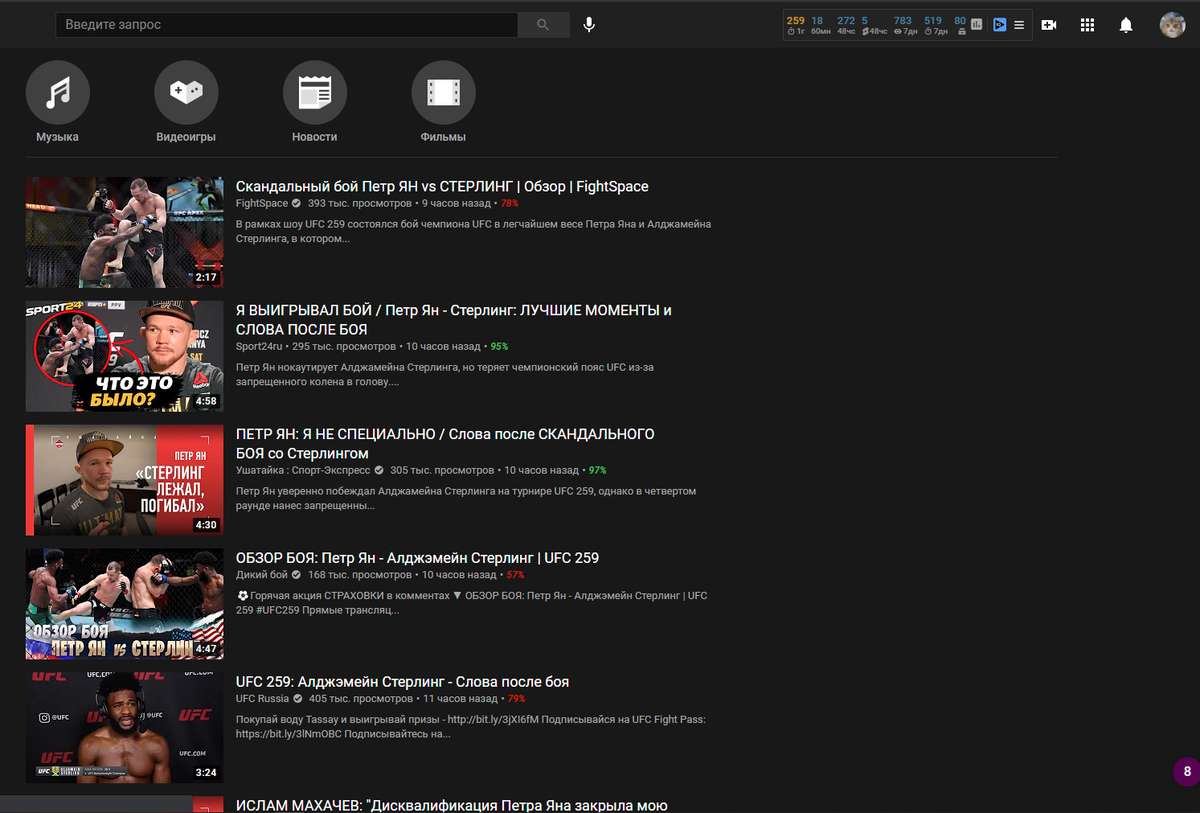Go to Дикий бой channel

(x=261, y=575)
